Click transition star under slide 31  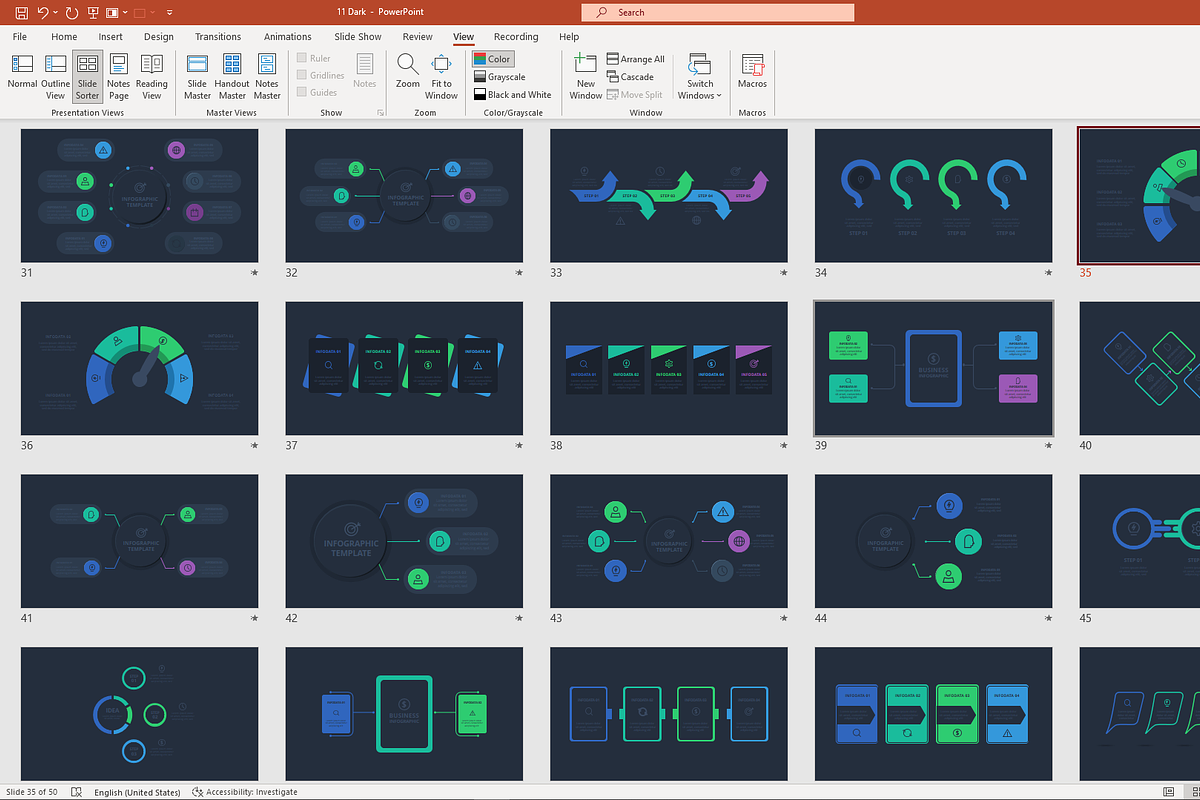[x=254, y=273]
